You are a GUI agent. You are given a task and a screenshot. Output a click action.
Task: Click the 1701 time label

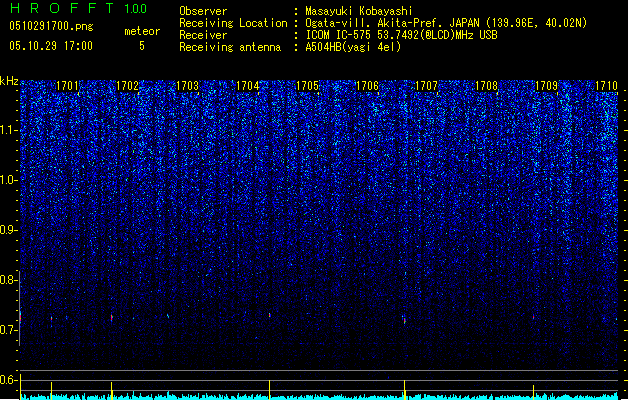tap(67, 86)
